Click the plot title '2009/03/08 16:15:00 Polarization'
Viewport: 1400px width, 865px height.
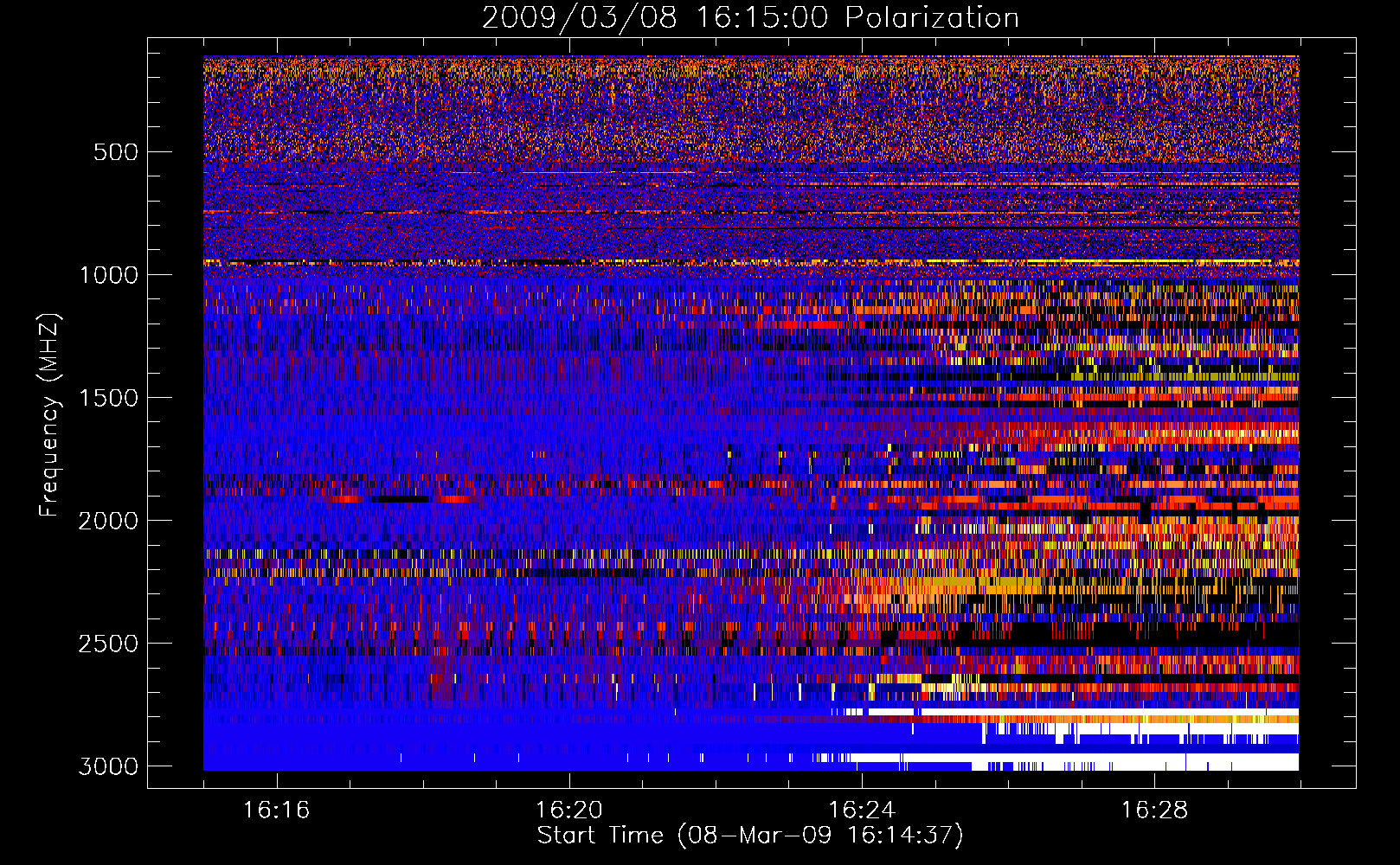point(750,18)
